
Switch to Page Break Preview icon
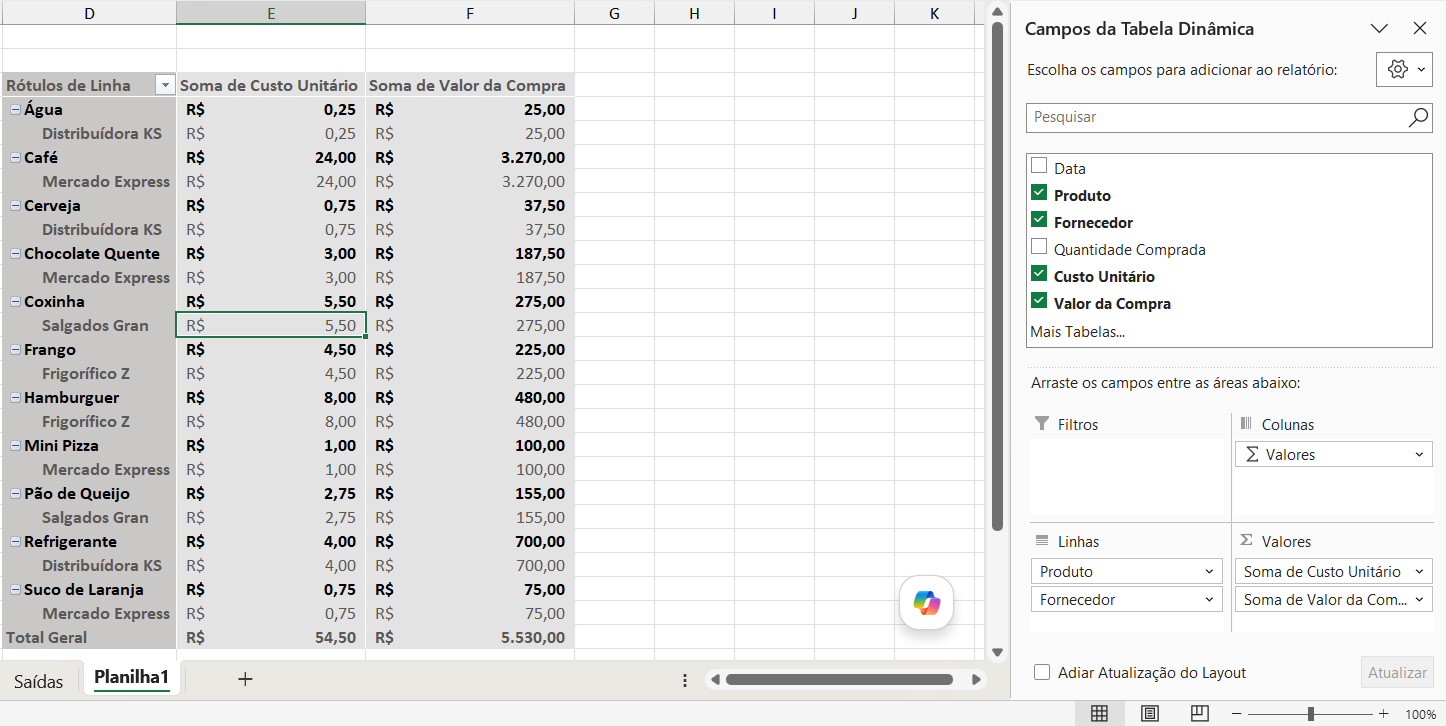coord(1200,714)
